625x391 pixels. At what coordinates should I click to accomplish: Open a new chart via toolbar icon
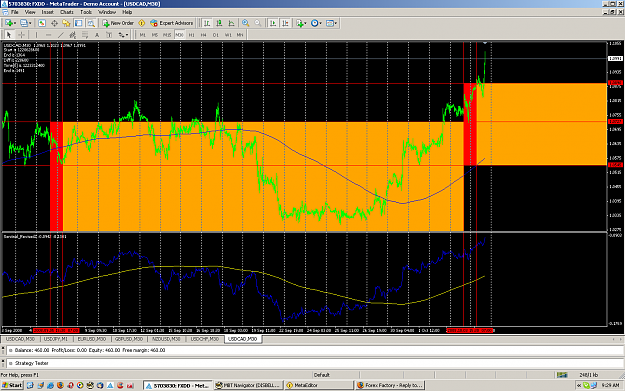point(8,23)
